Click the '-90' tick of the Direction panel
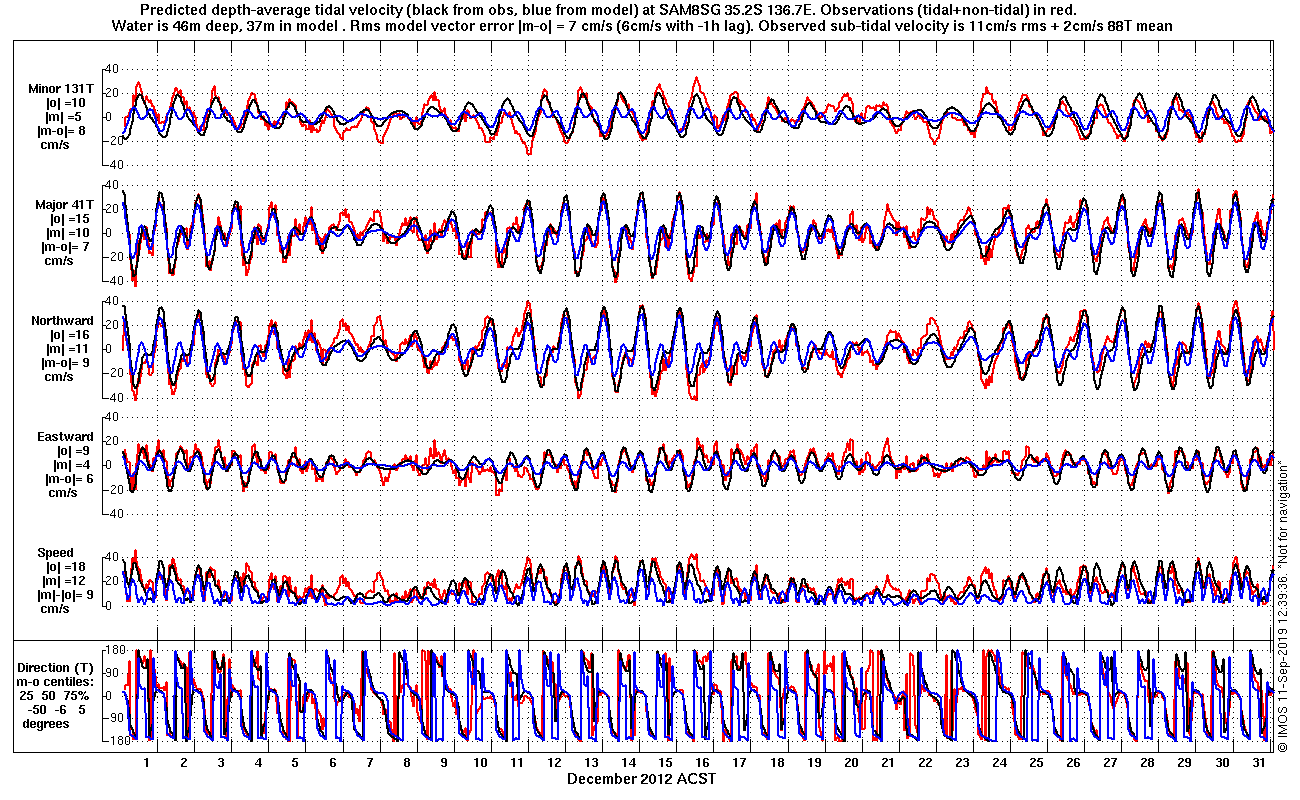The width and height of the screenshot is (1300, 800). click(113, 717)
